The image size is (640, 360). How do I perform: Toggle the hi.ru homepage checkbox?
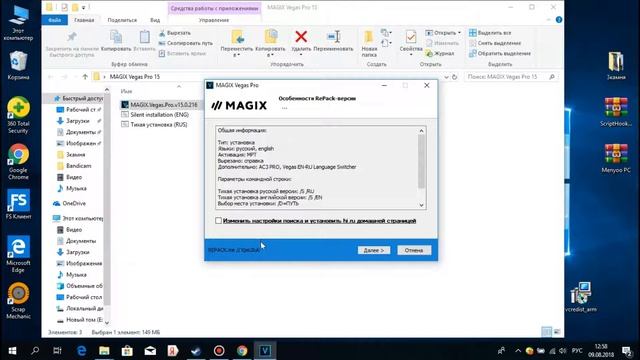point(218,220)
